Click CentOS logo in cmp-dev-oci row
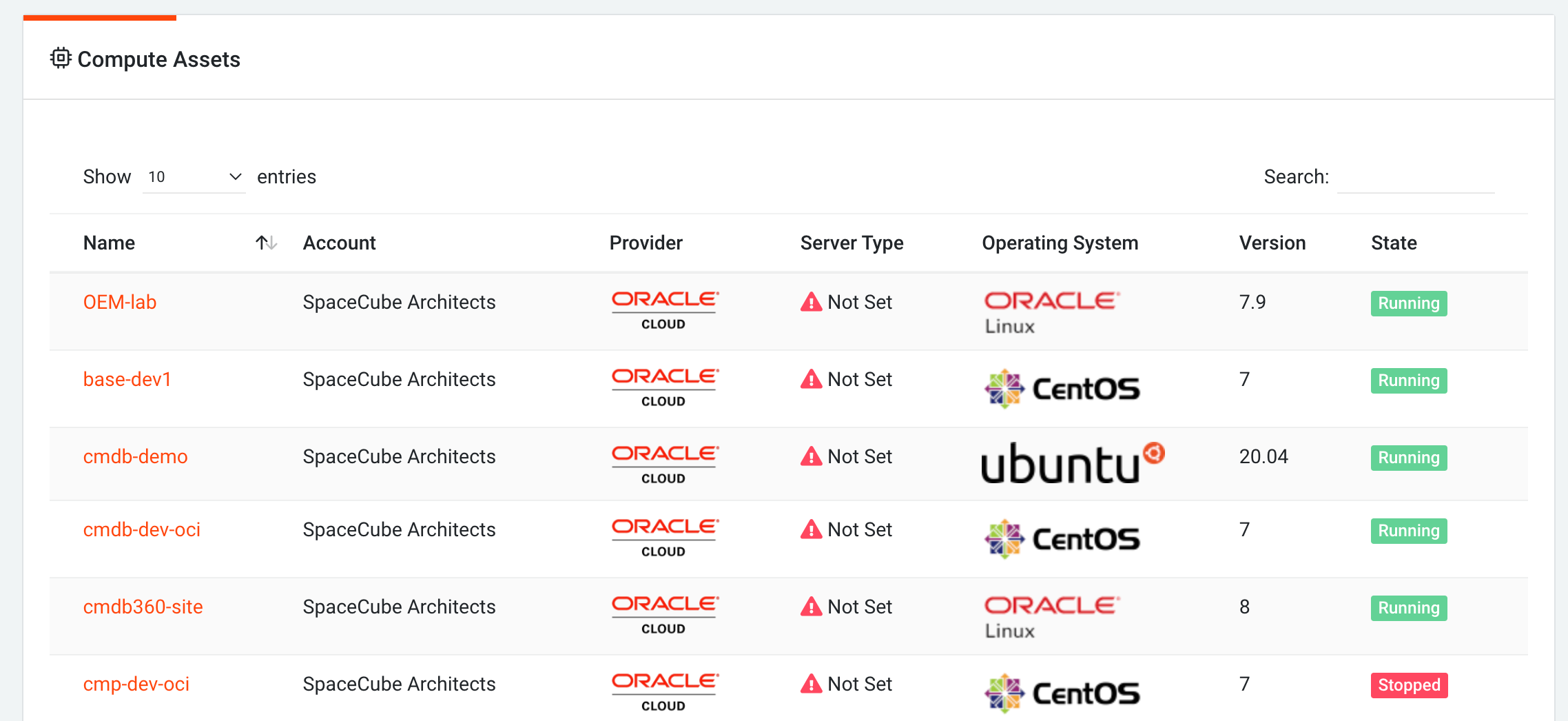 click(1062, 693)
